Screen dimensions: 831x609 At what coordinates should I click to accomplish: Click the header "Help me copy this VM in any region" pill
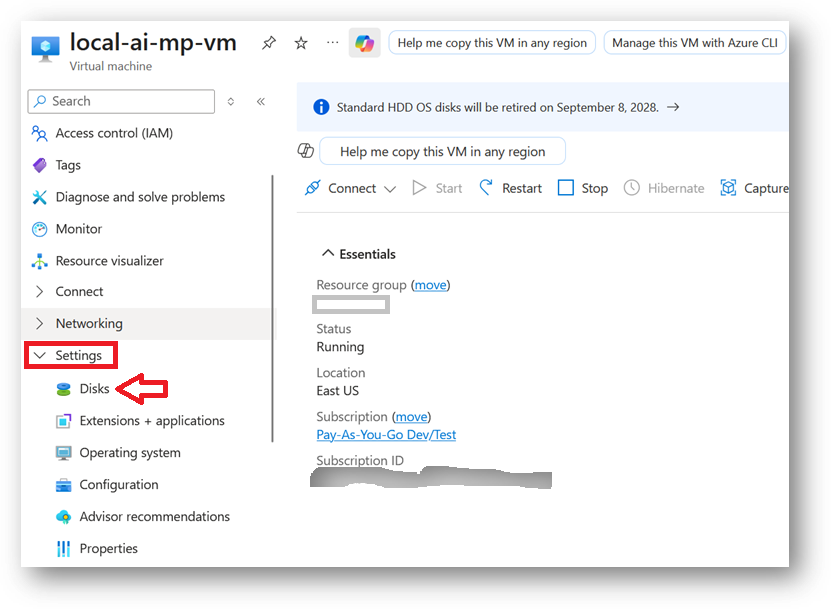[x=492, y=43]
